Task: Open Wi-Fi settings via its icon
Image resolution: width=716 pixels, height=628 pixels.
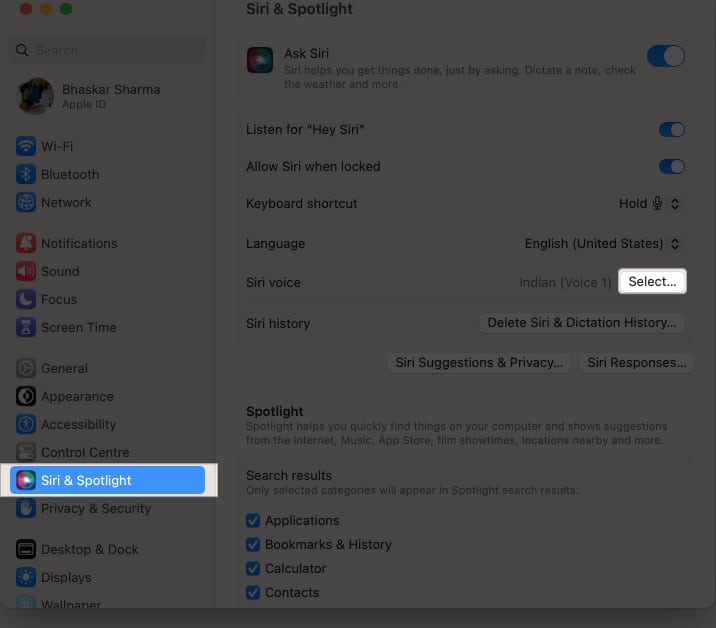Action: 26,146
